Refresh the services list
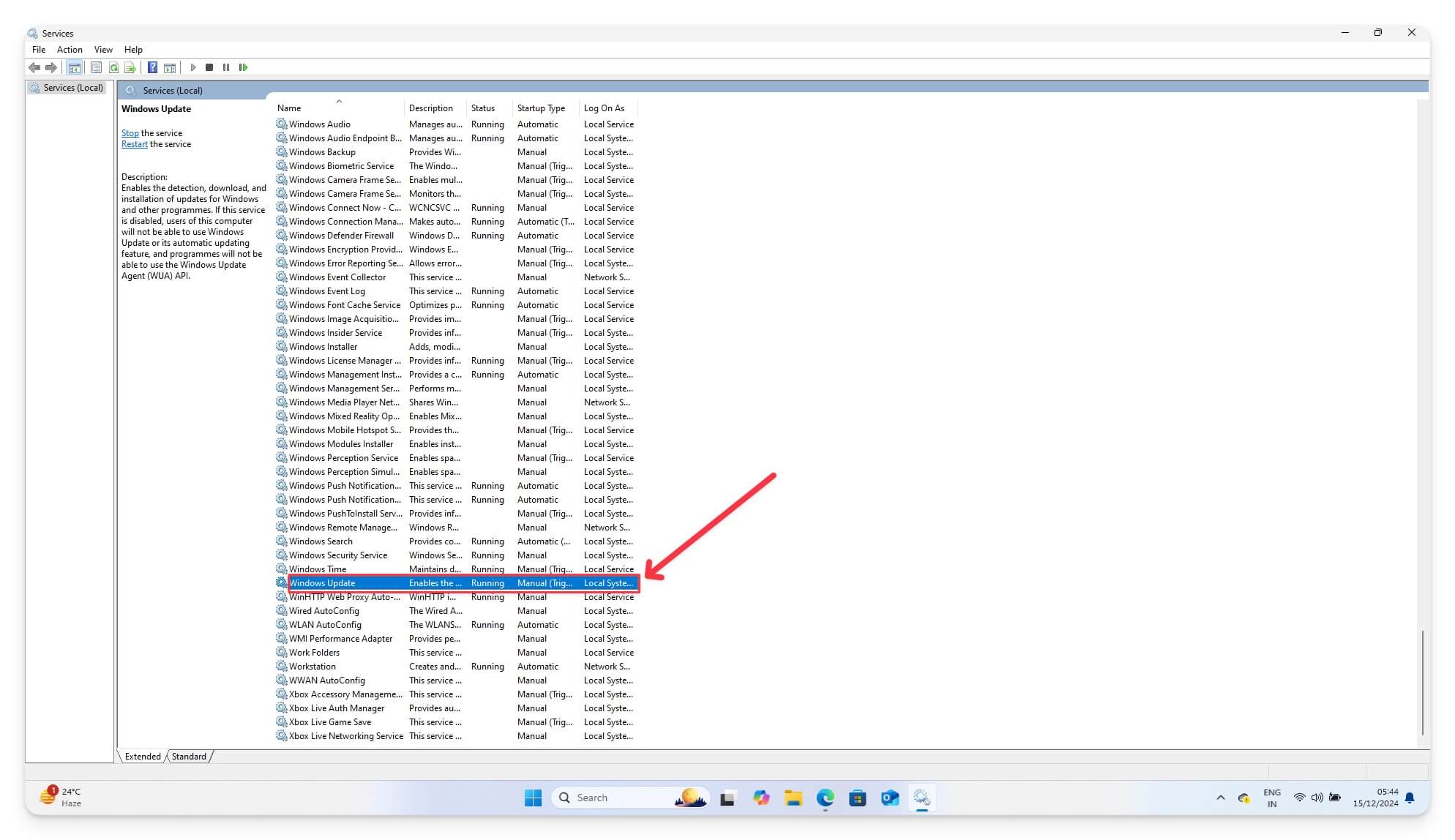 coord(113,67)
